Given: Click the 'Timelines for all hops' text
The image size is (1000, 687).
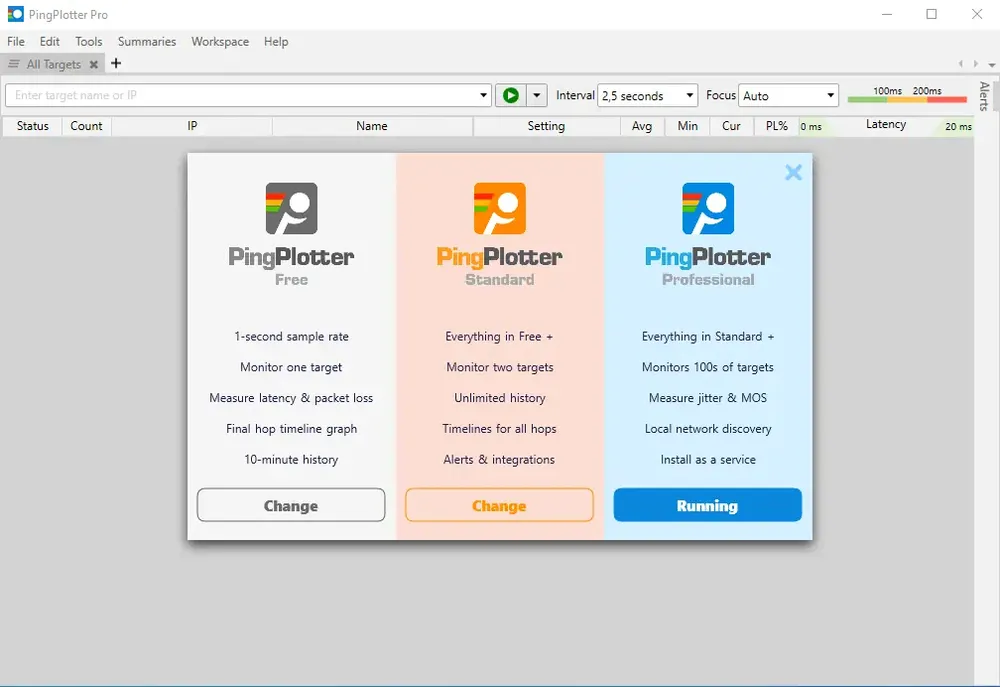Looking at the screenshot, I should pyautogui.click(x=499, y=429).
